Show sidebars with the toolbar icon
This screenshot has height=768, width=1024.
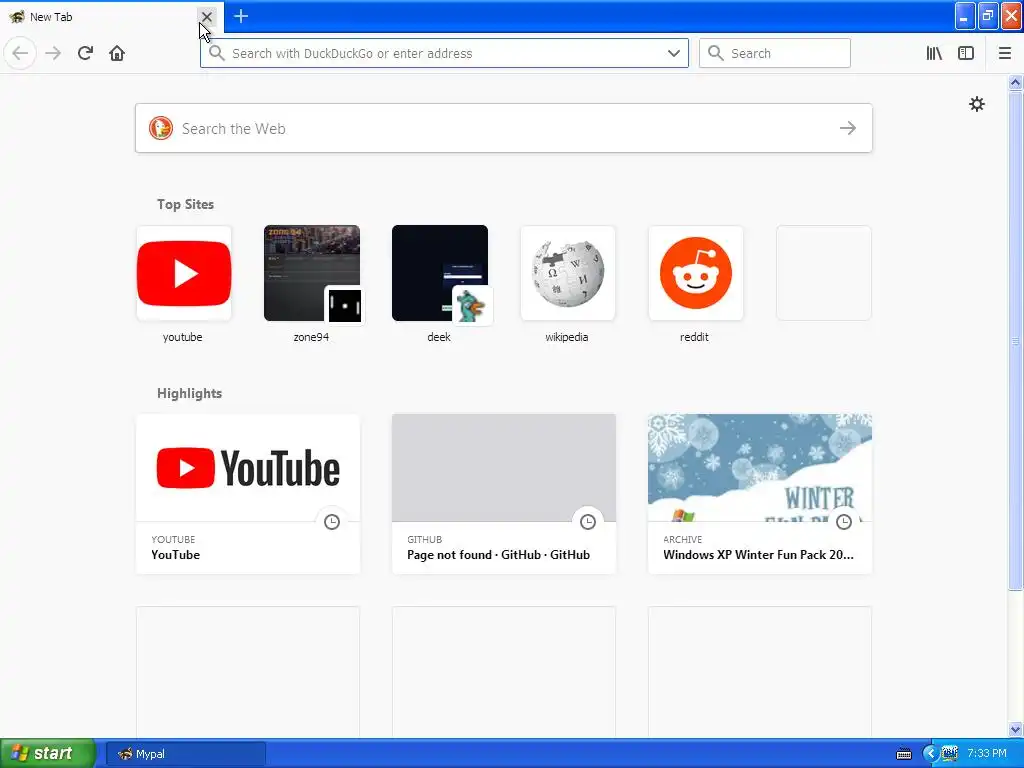point(966,53)
